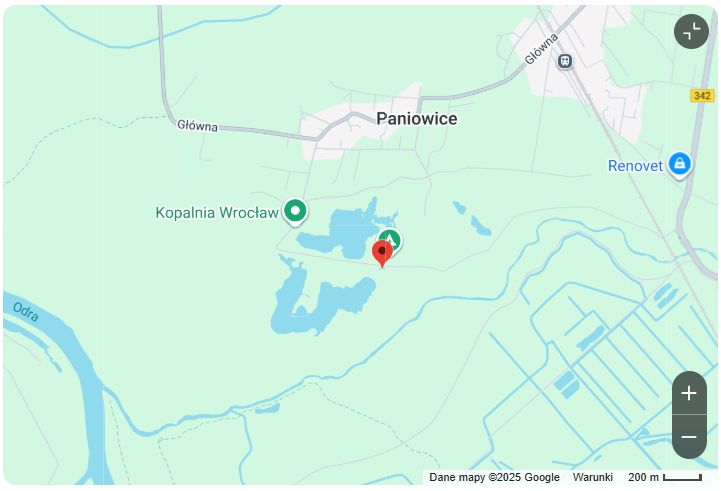
Task: Open the green campground marker
Action: tap(391, 238)
